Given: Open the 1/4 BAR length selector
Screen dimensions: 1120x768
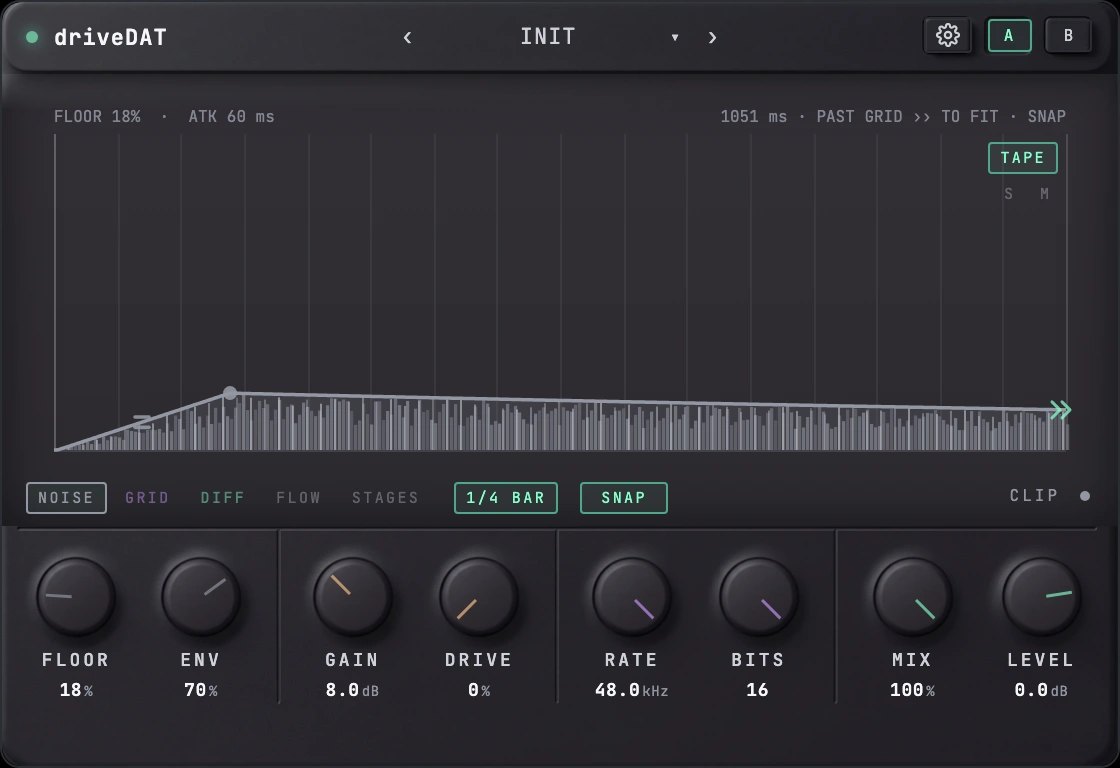Looking at the screenshot, I should 506,498.
